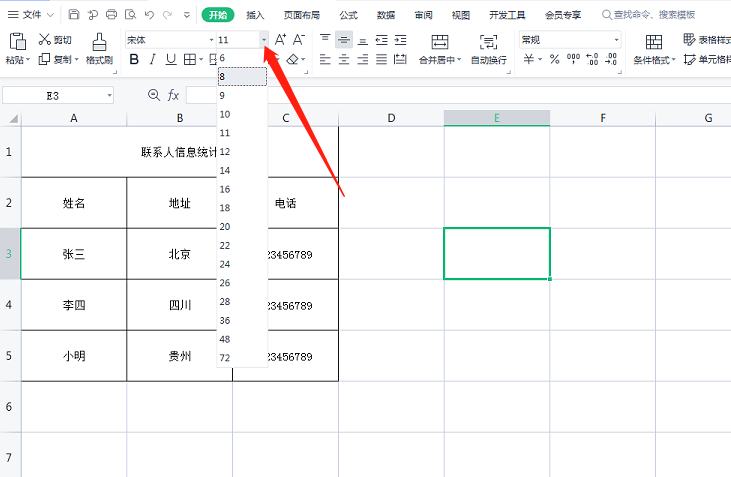Cut selection with the scissors icon
Viewport: 731px width, 477px height.
pos(45,40)
